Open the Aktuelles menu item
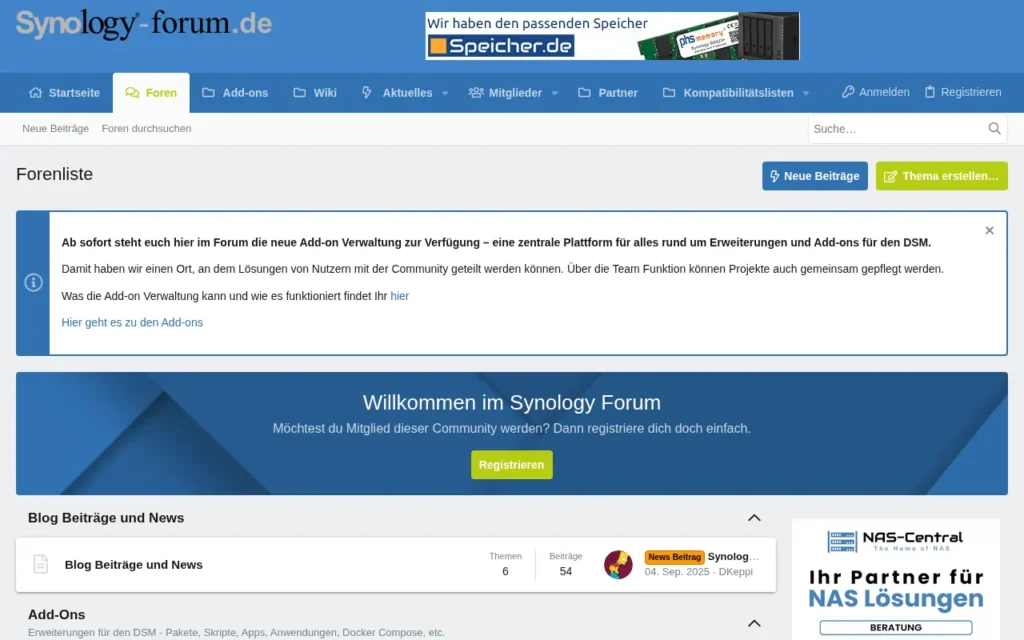Image resolution: width=1024 pixels, height=640 pixels. click(397, 93)
